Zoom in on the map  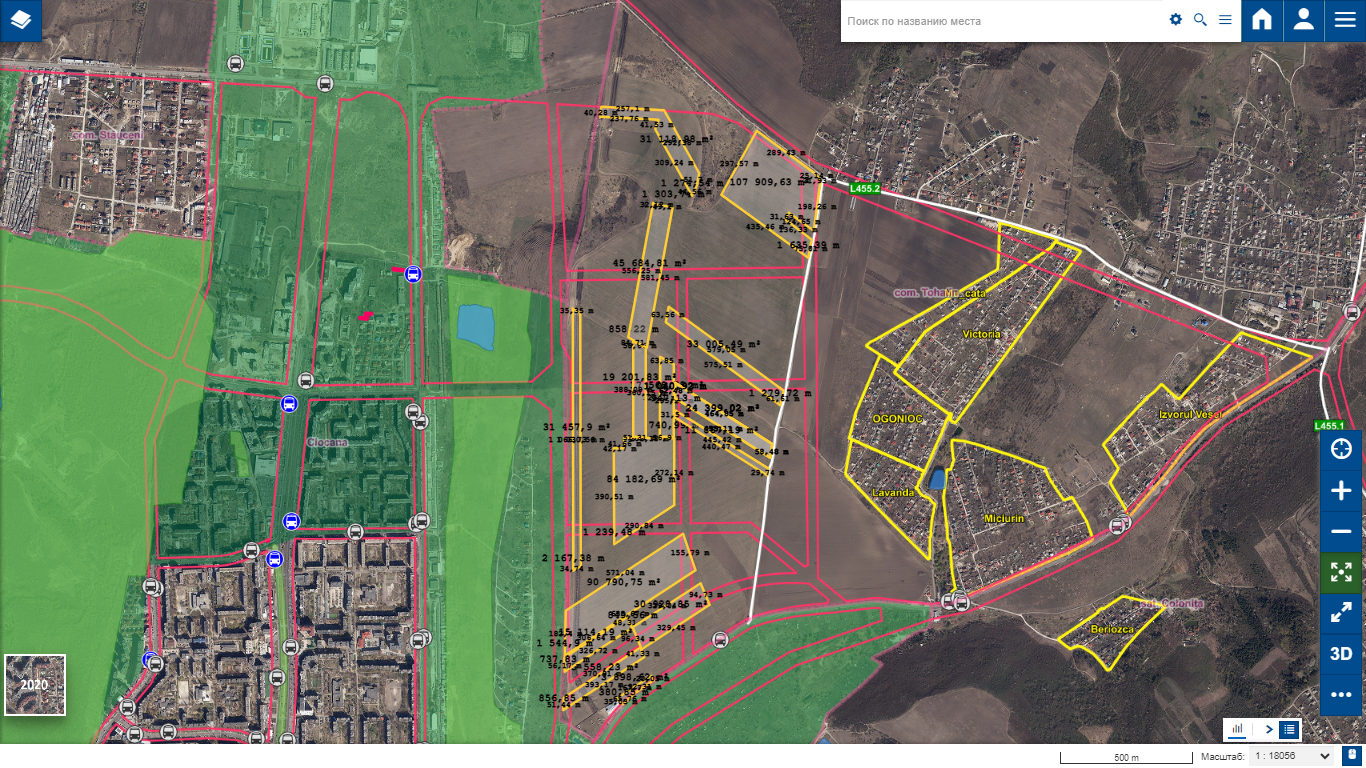[x=1341, y=490]
